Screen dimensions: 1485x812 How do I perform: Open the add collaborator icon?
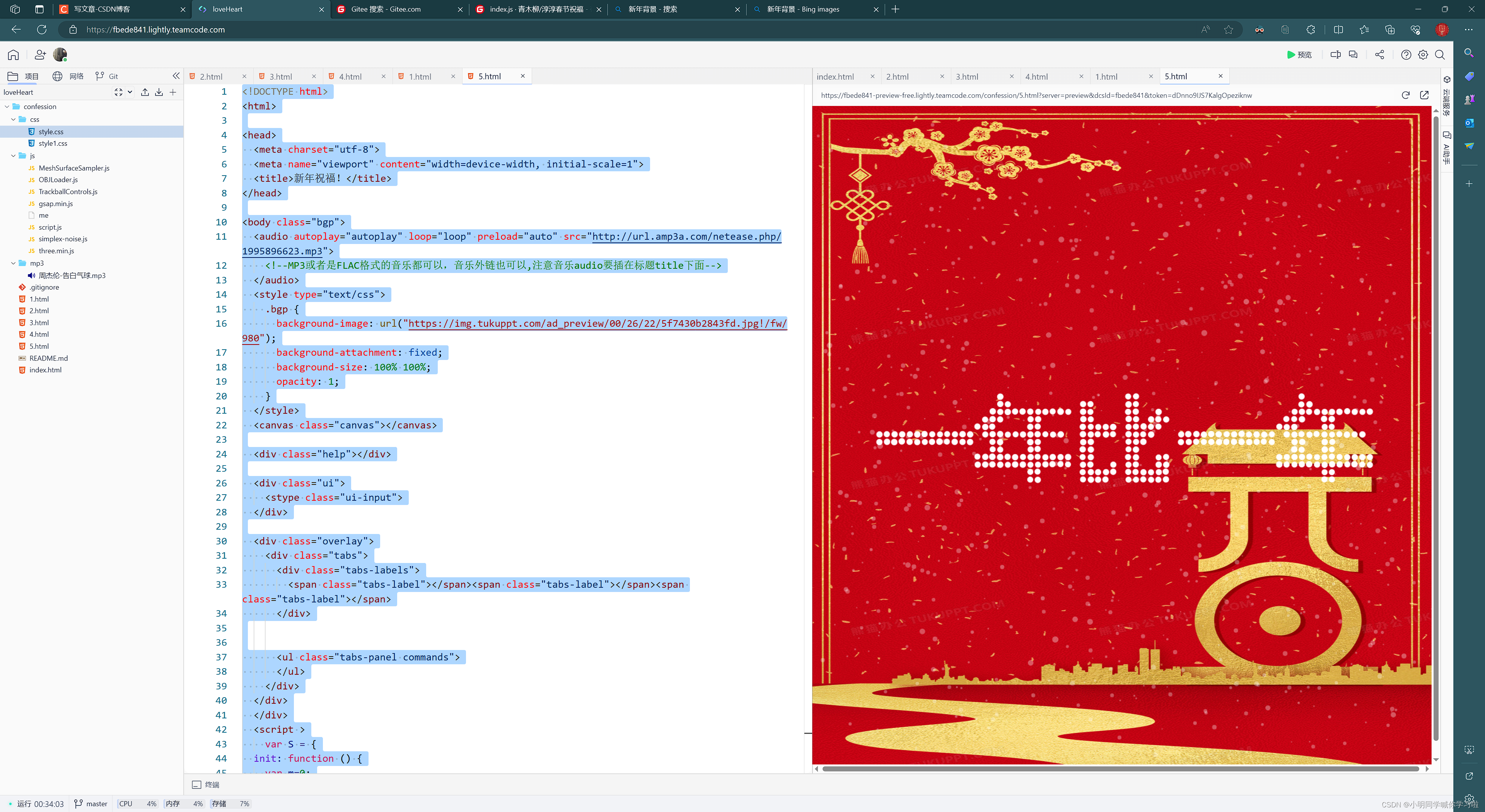pos(40,55)
